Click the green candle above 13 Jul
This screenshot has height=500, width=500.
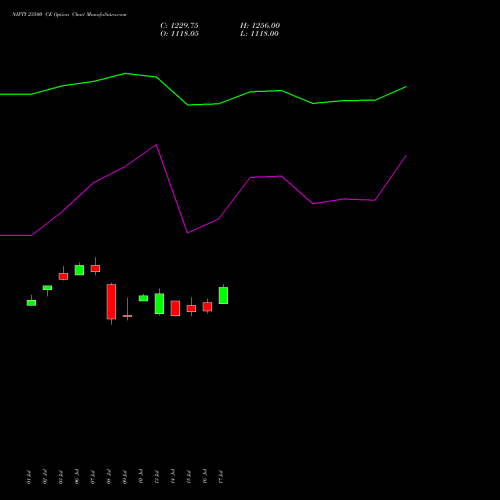(159, 304)
